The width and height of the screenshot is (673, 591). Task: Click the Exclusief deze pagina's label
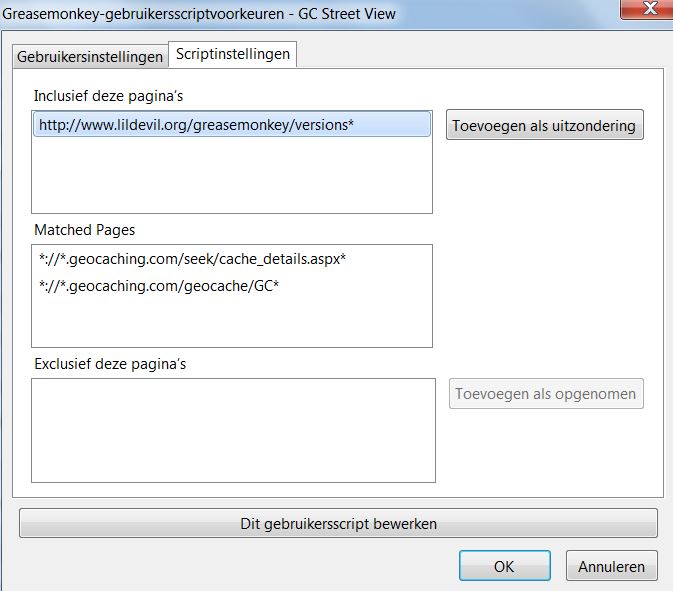109,364
